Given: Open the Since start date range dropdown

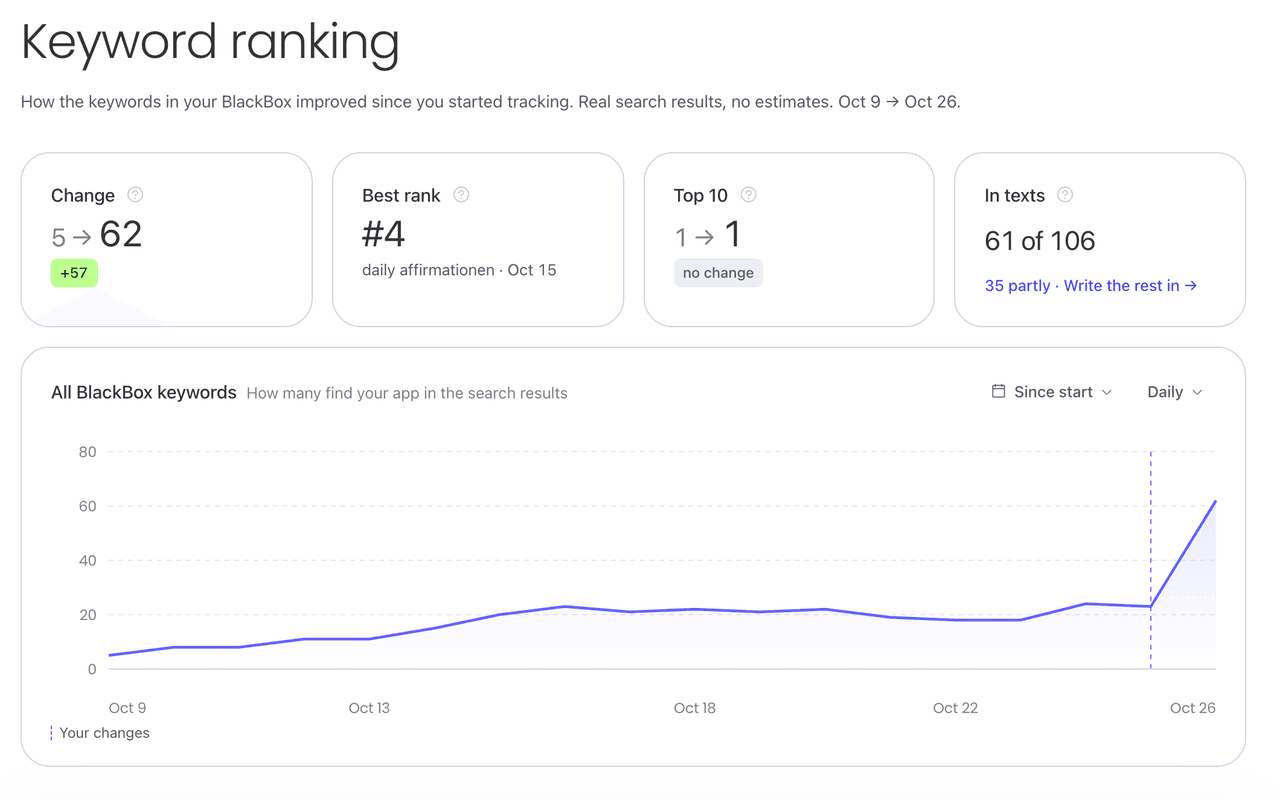Looking at the screenshot, I should [1052, 392].
